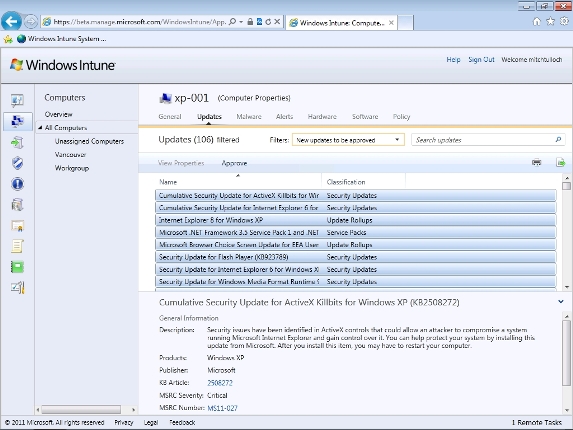
Task: Switch to the Policy tab
Action: [401, 117]
